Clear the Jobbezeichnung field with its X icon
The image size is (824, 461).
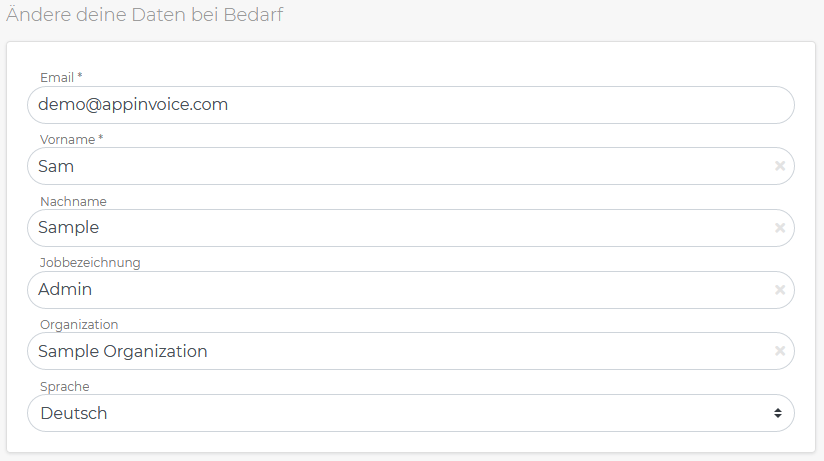780,290
